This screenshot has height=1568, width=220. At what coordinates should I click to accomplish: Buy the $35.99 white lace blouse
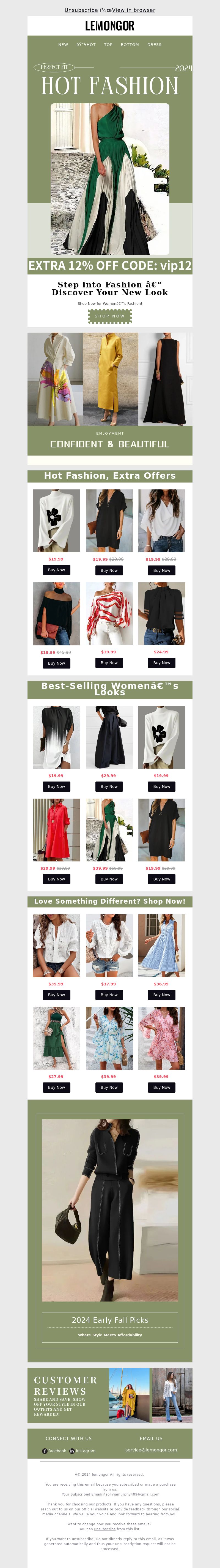tap(56, 995)
